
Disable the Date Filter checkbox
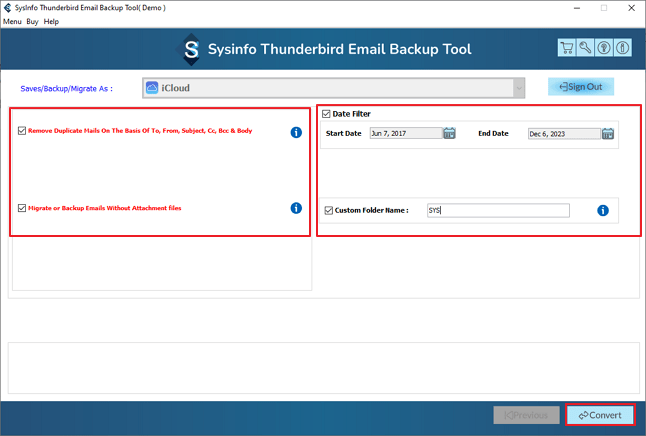[x=327, y=114]
